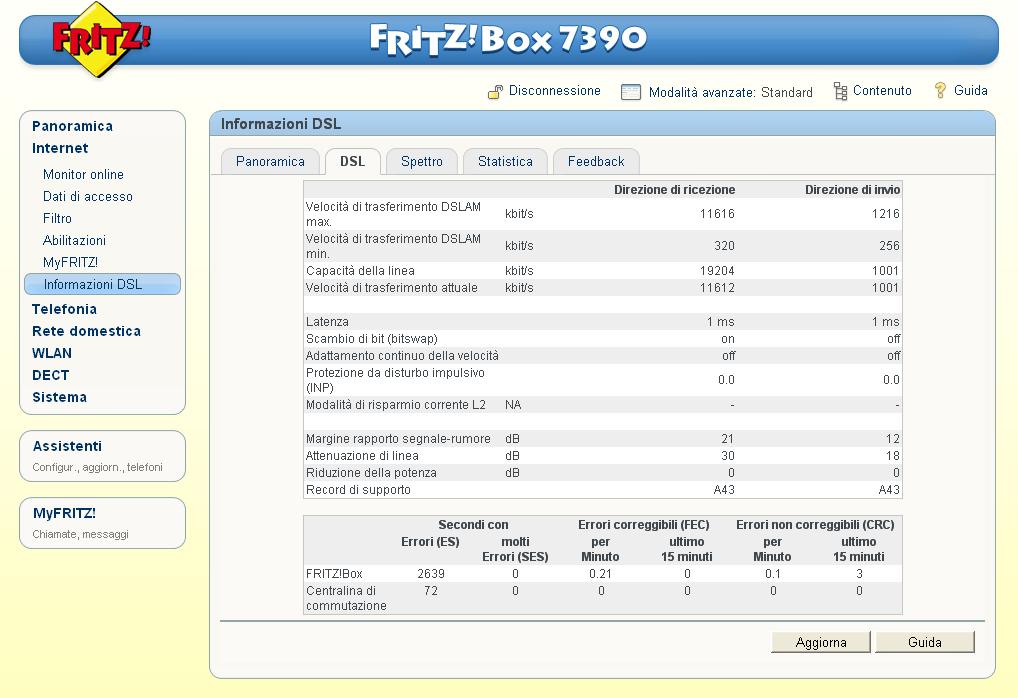The height and width of the screenshot is (698, 1018).
Task: Select MyFRITZ! under Internet menu
Action: (70, 262)
